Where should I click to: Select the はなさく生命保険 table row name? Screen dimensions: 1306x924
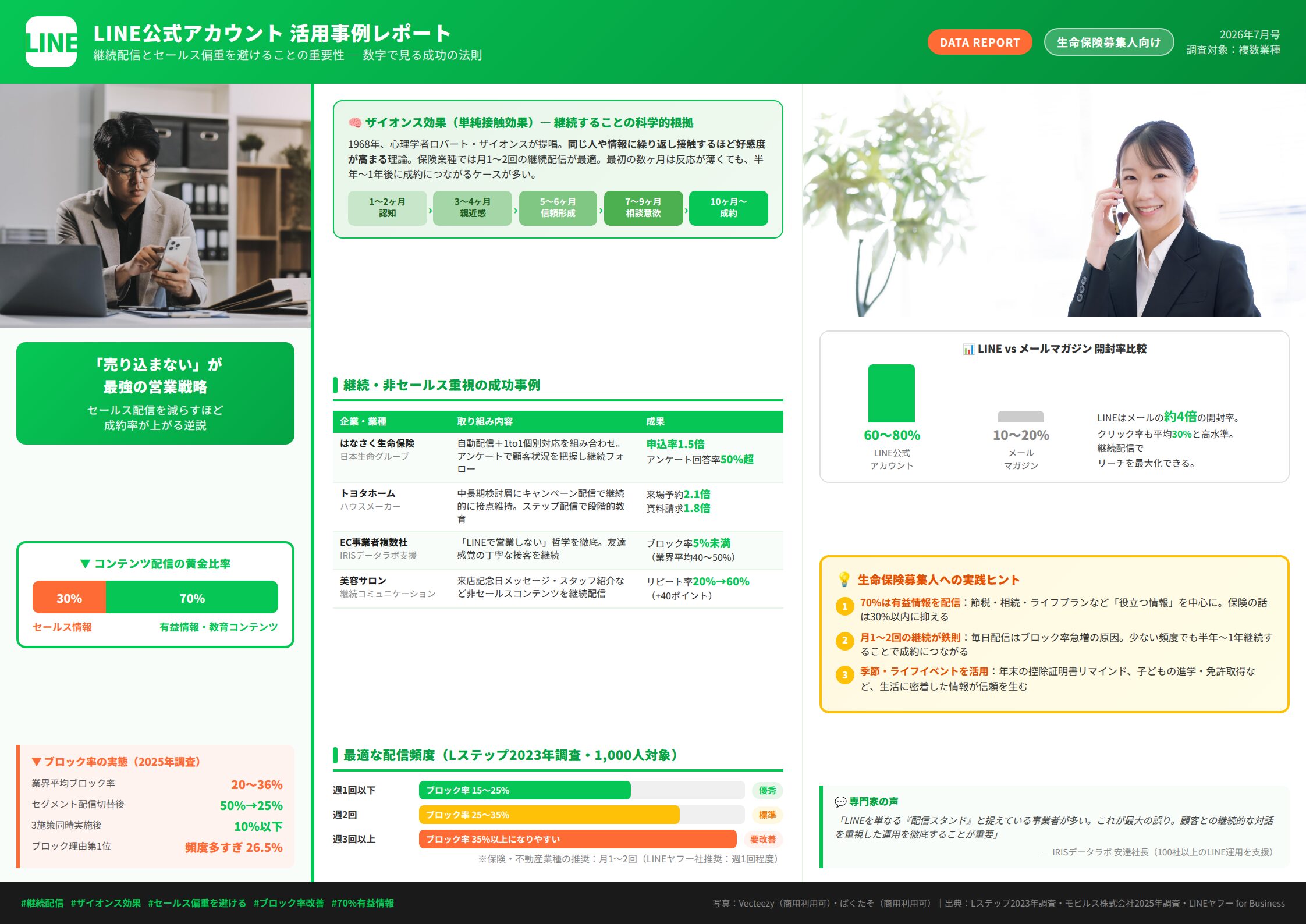point(377,443)
